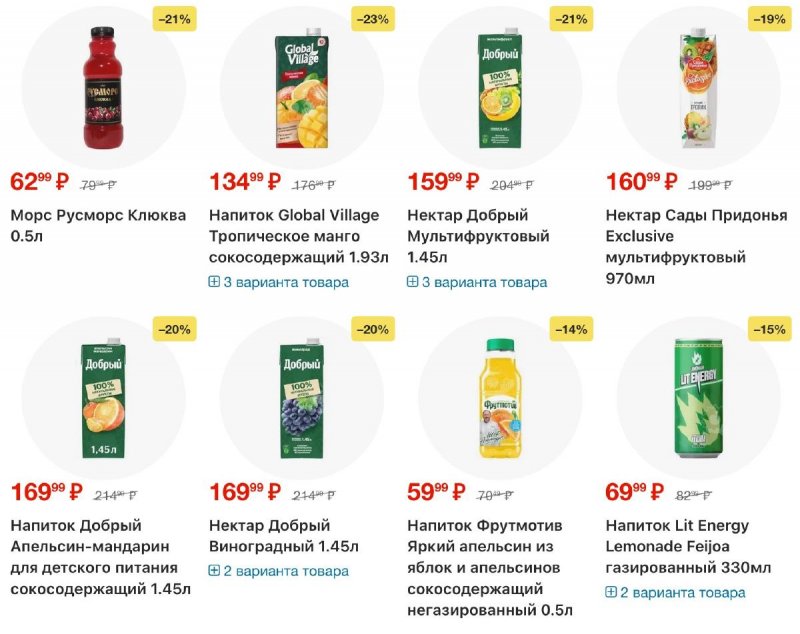800x634 pixels.
Task: Open the Добрый Виноградный carton image
Action: 302,400
